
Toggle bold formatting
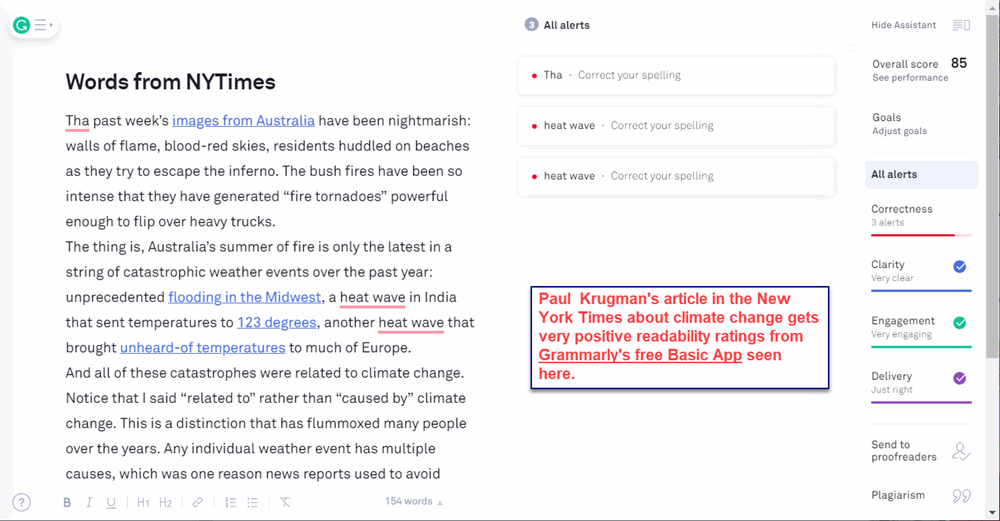67,503
